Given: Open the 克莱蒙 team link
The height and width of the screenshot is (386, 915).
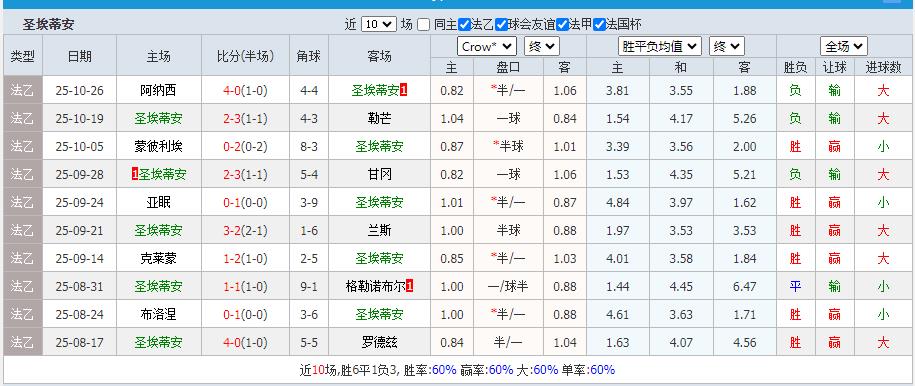Looking at the screenshot, I should [158, 259].
